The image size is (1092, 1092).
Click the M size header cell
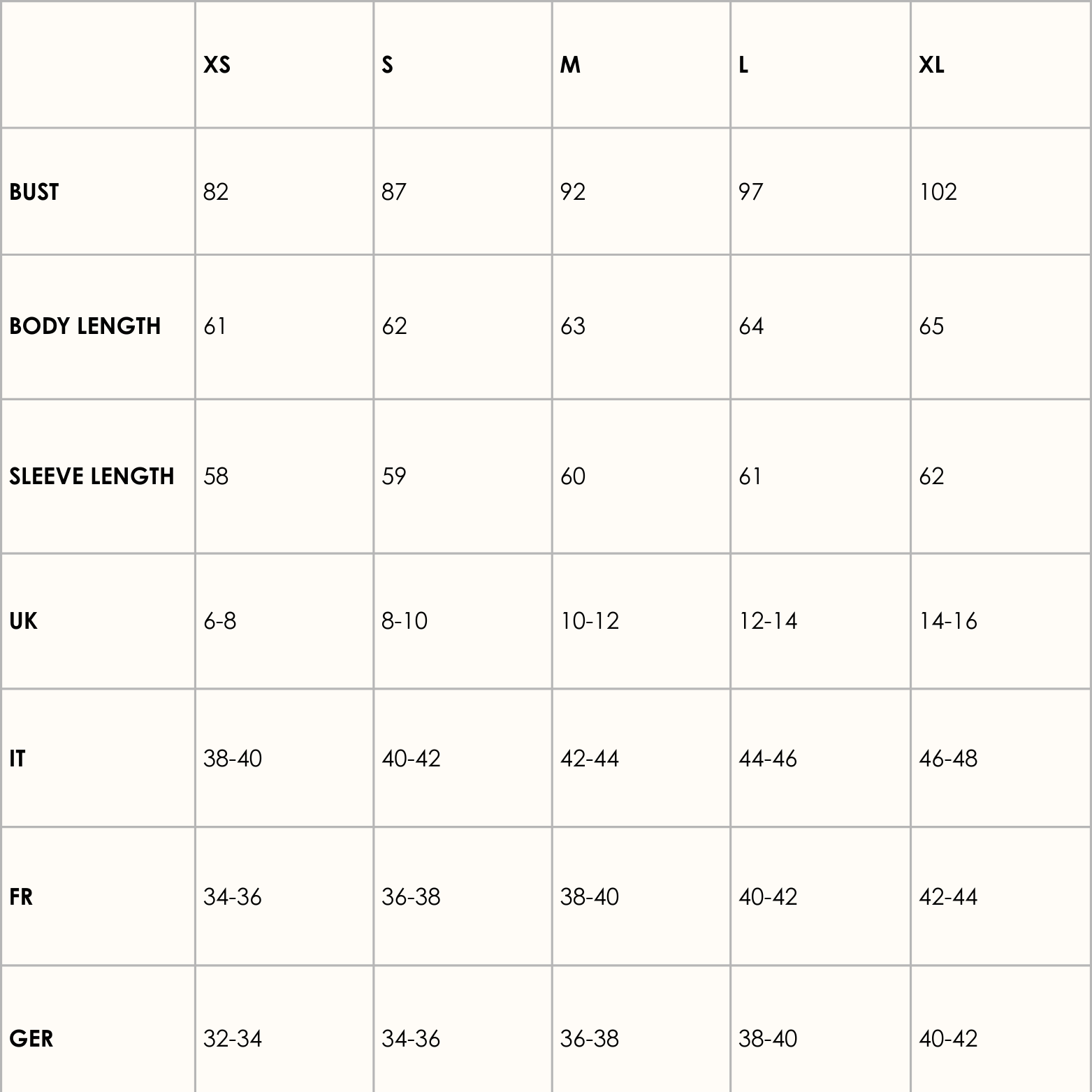[x=570, y=65]
